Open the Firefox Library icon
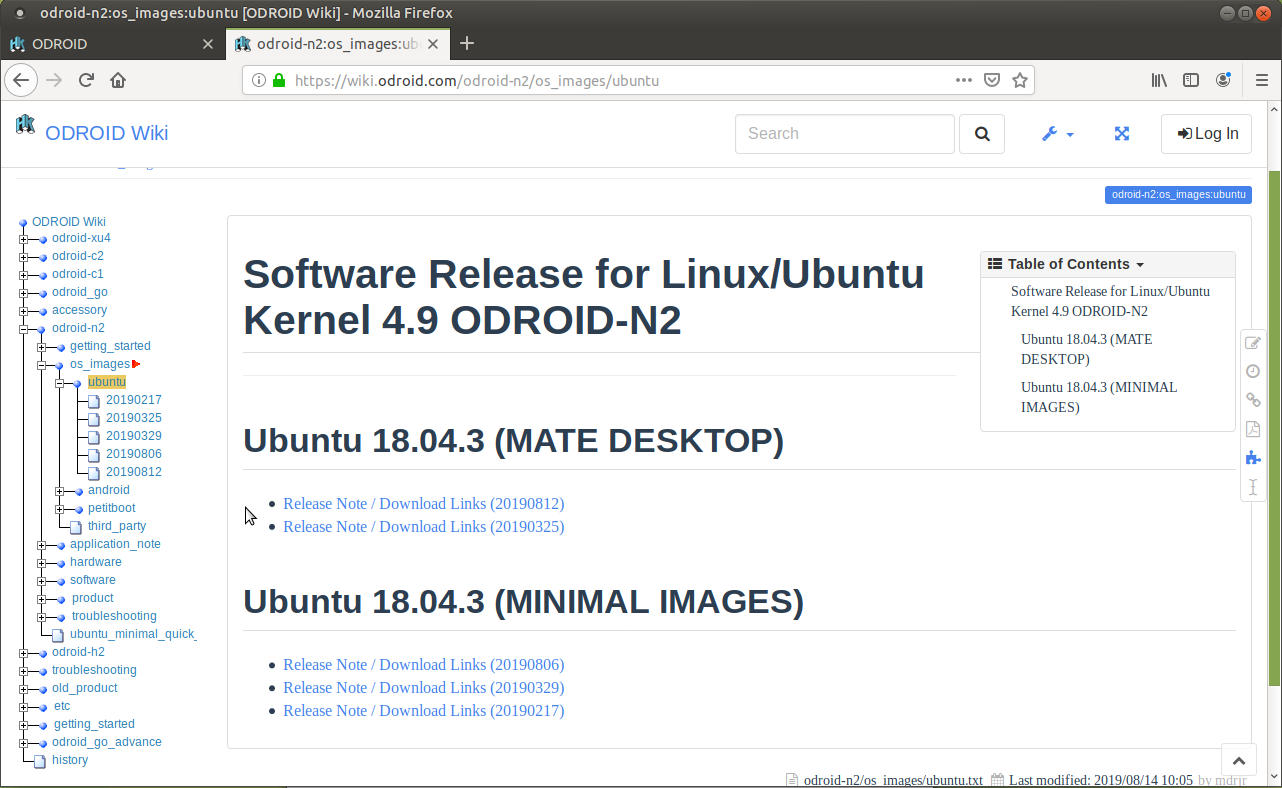 click(1158, 80)
